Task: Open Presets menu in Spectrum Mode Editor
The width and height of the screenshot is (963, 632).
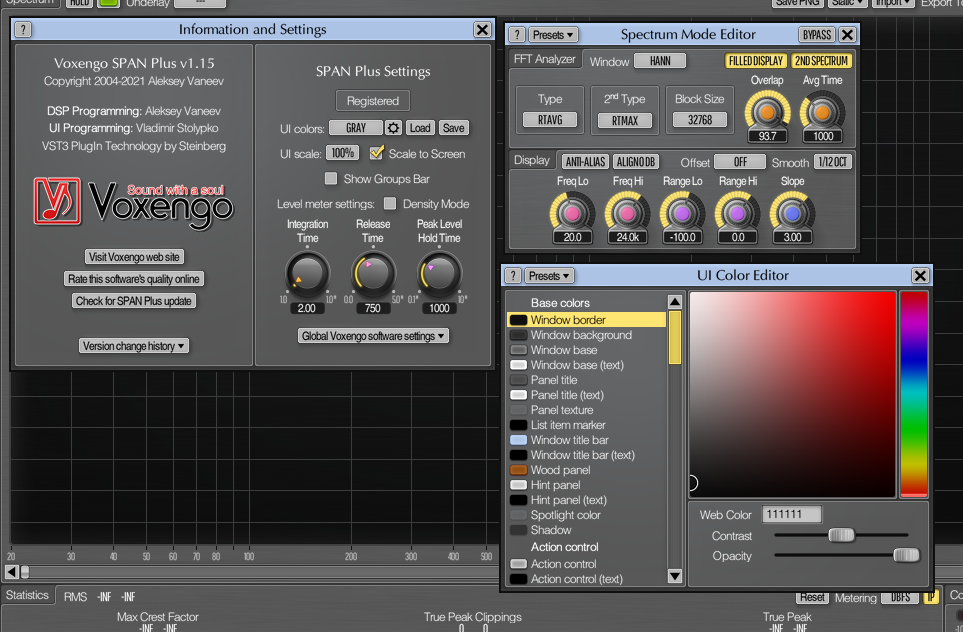Action: (x=553, y=35)
